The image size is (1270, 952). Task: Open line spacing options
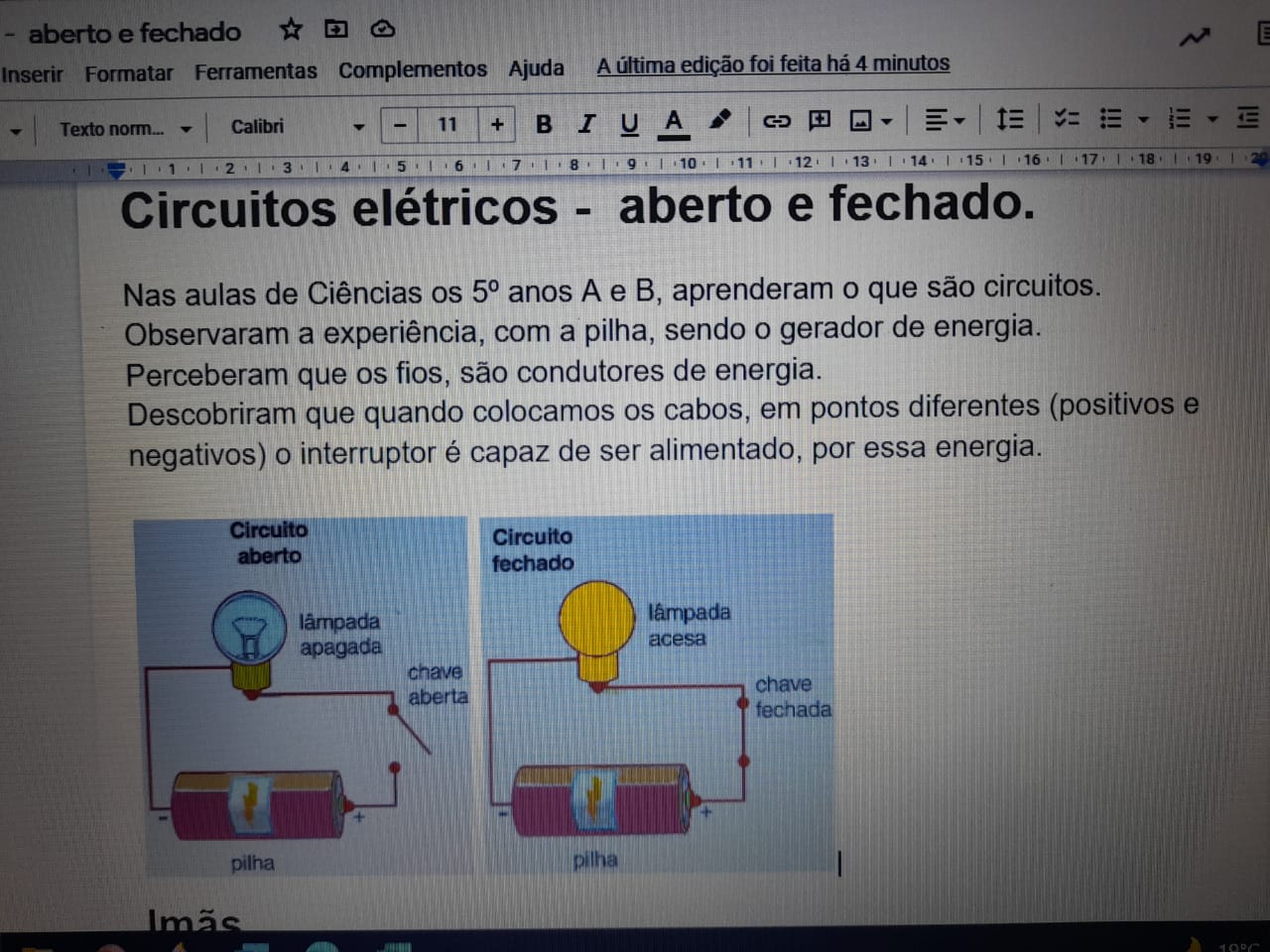(1010, 119)
